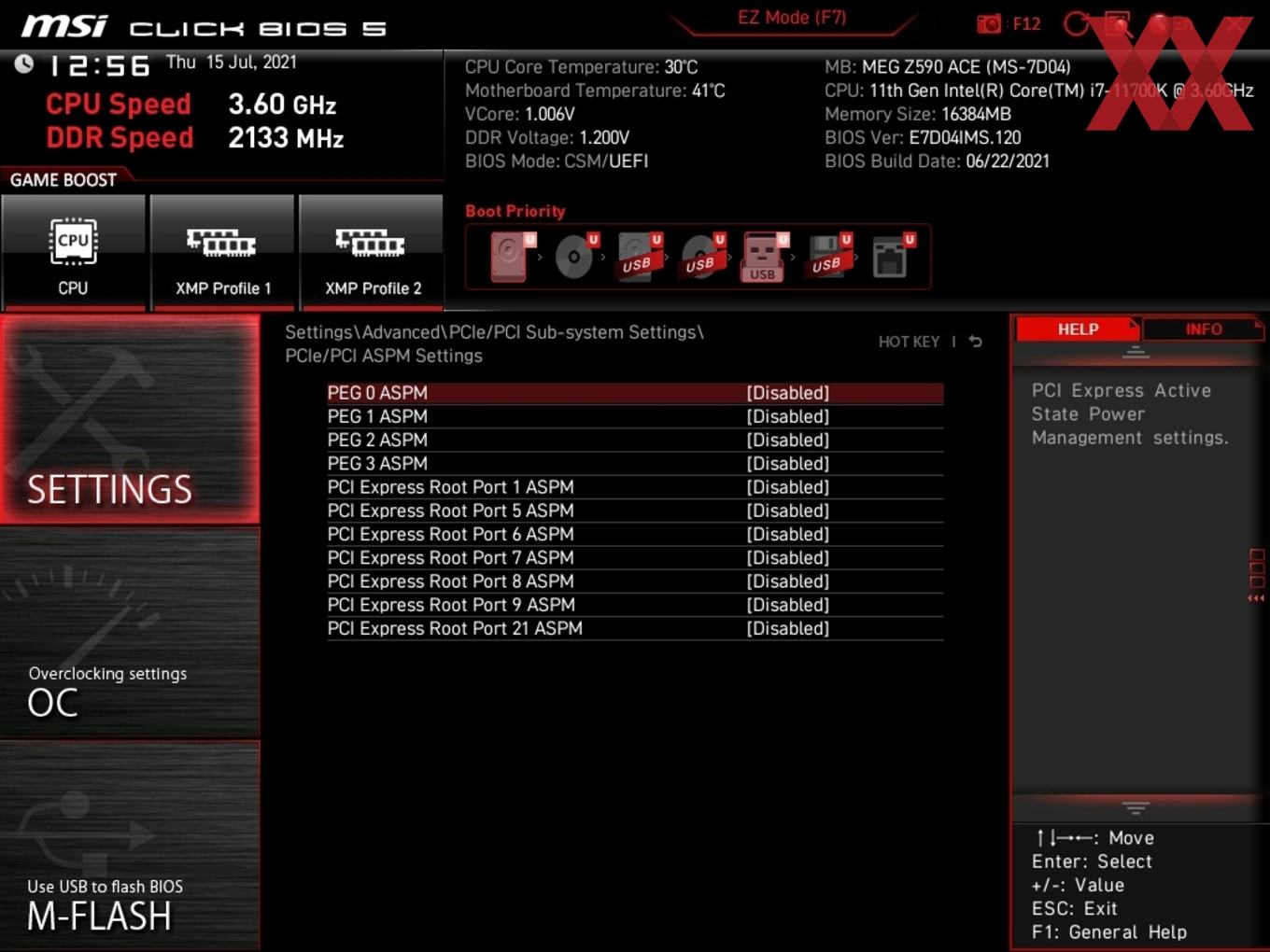
Task: Change PEG 3 ASPM Disabled value
Action: pos(787,464)
